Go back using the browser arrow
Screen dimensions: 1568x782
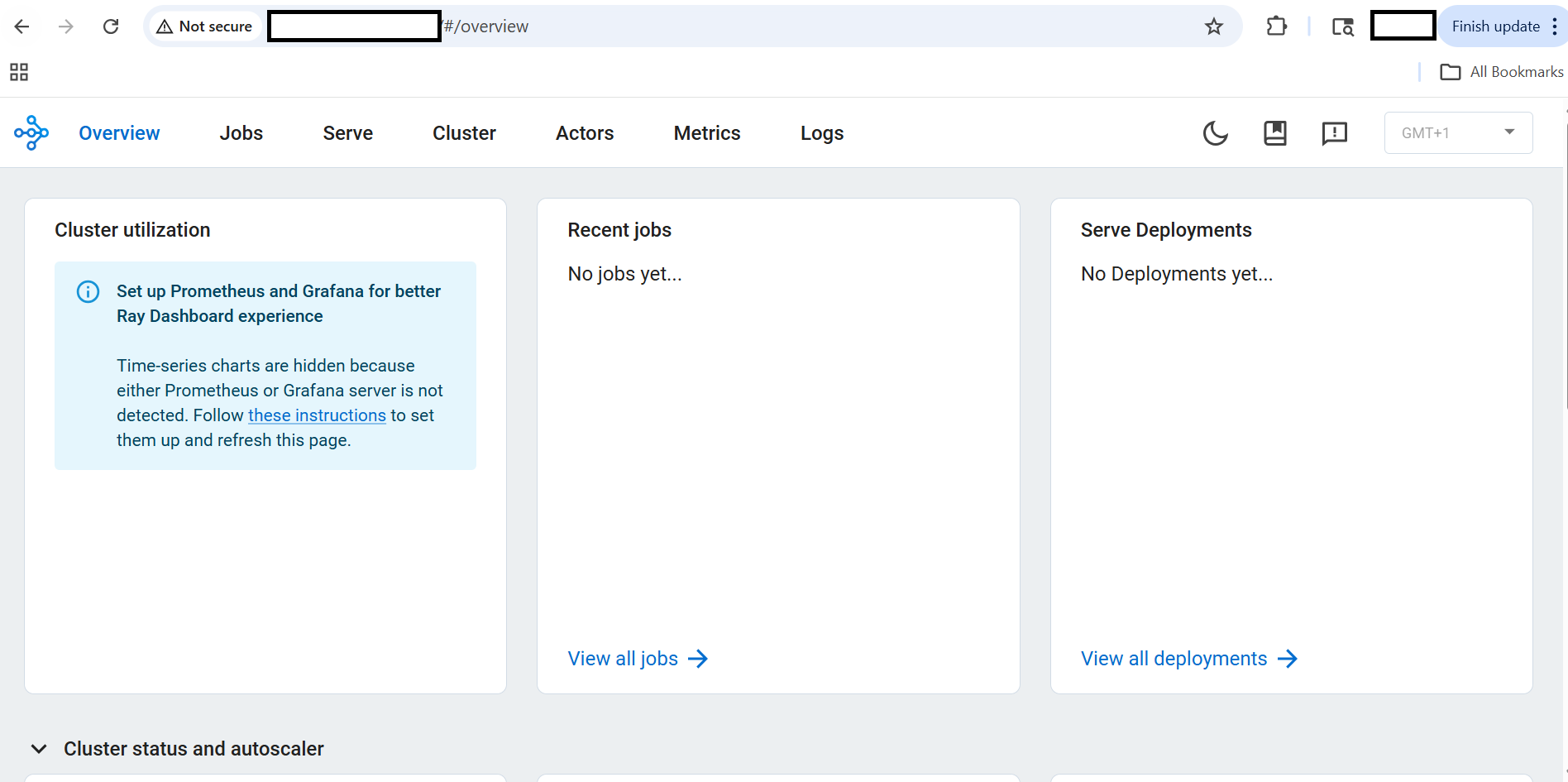[x=22, y=26]
